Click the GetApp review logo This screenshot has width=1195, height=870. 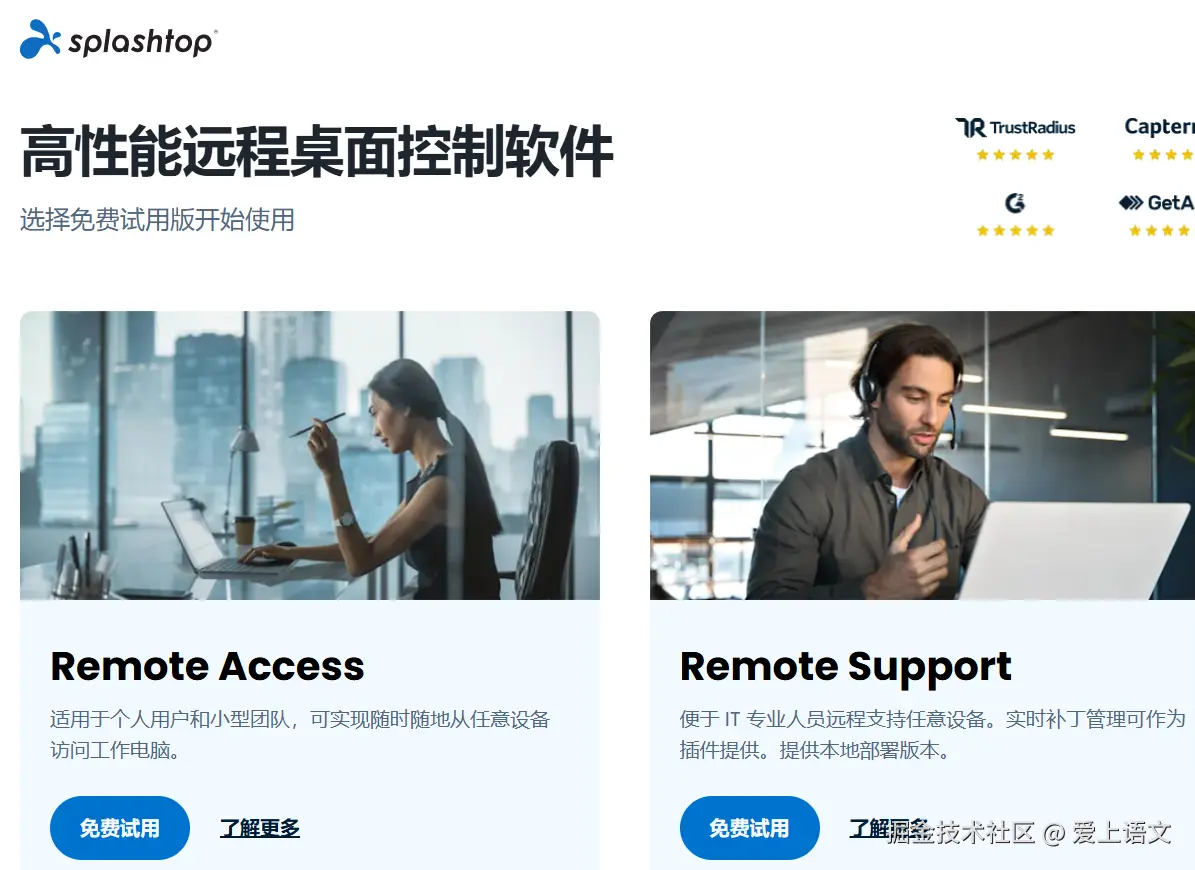[1156, 203]
